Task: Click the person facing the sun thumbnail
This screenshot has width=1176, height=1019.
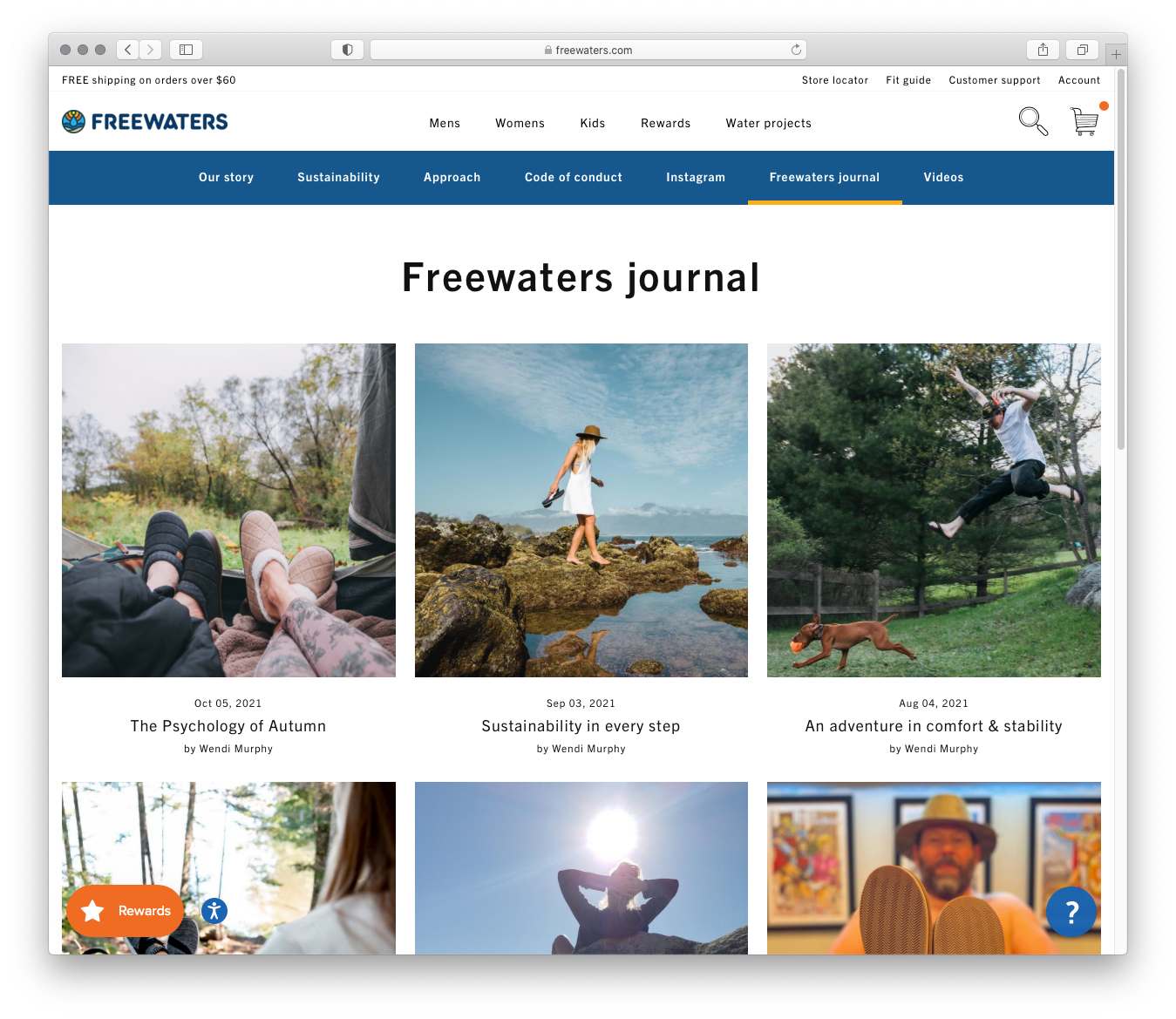Action: click(581, 868)
